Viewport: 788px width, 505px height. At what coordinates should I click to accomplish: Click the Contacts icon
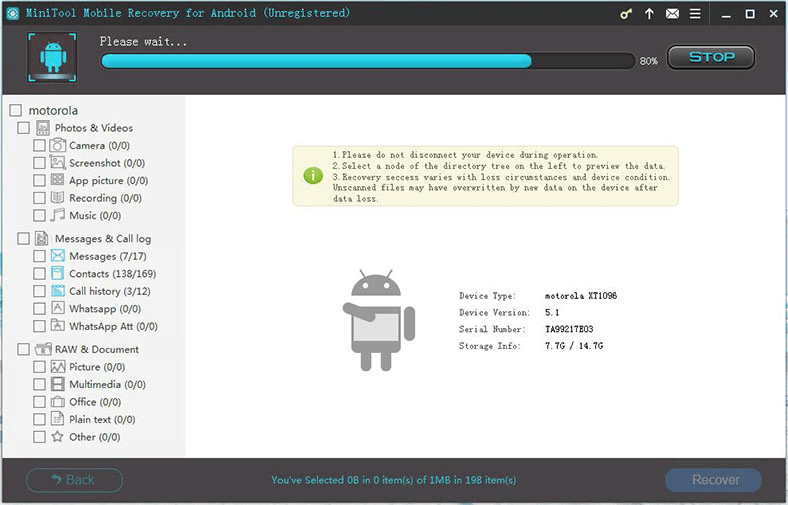click(x=58, y=273)
